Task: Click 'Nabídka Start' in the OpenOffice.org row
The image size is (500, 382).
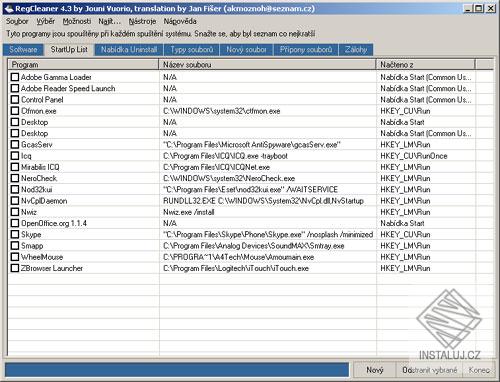Action: pos(402,223)
